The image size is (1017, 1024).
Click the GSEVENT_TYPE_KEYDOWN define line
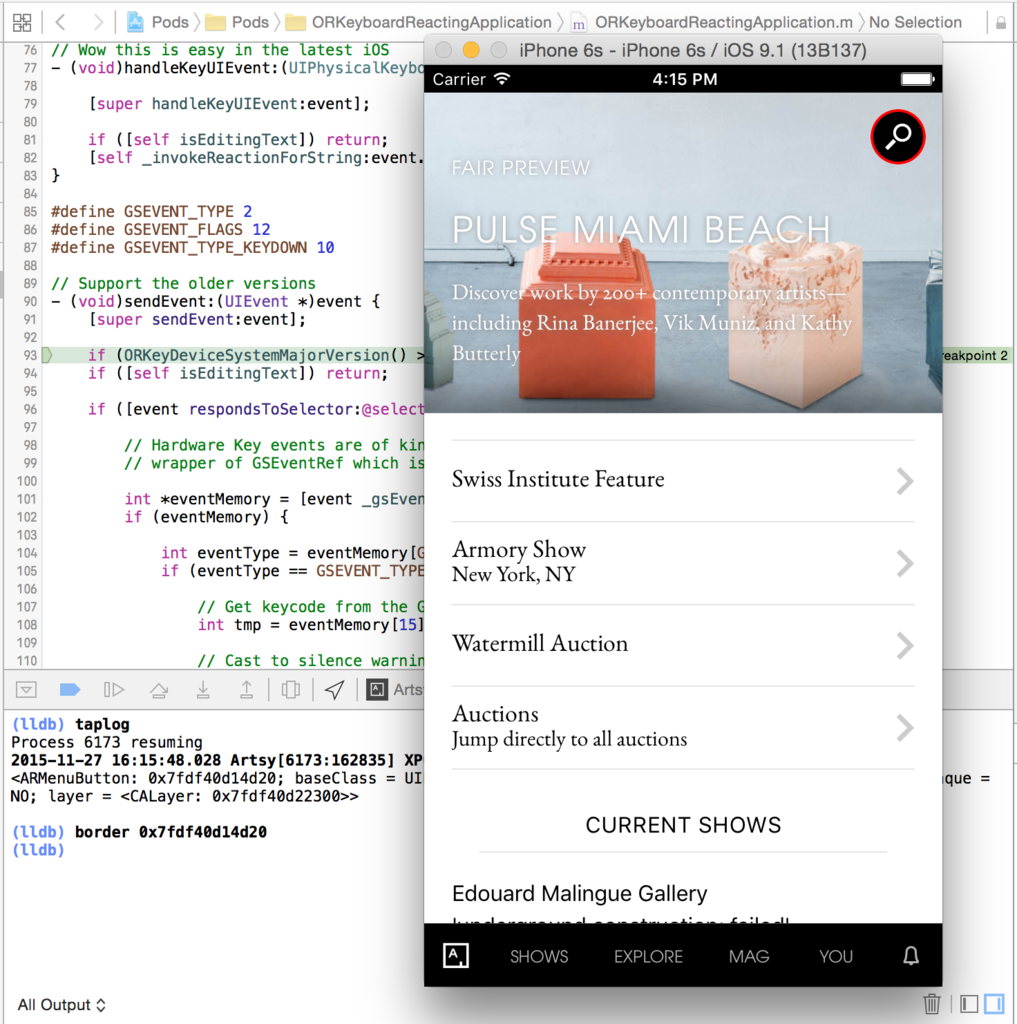point(193,248)
